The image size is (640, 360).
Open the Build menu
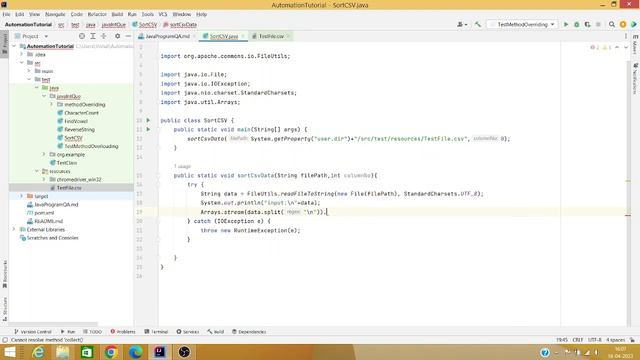click(x=117, y=14)
